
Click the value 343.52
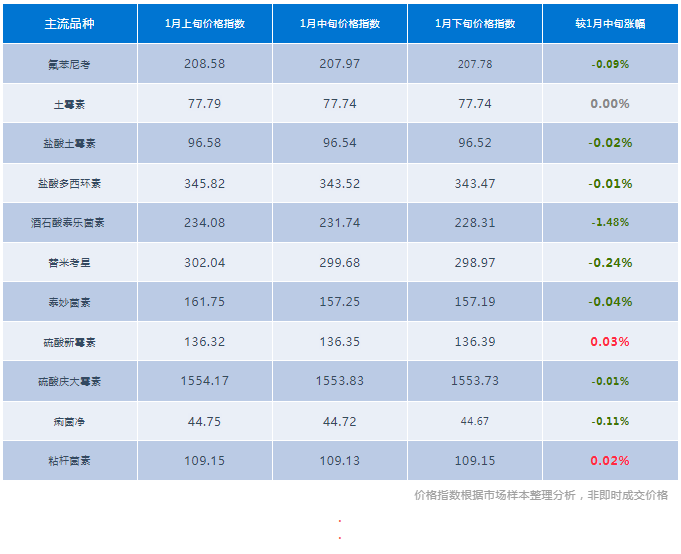(340, 184)
